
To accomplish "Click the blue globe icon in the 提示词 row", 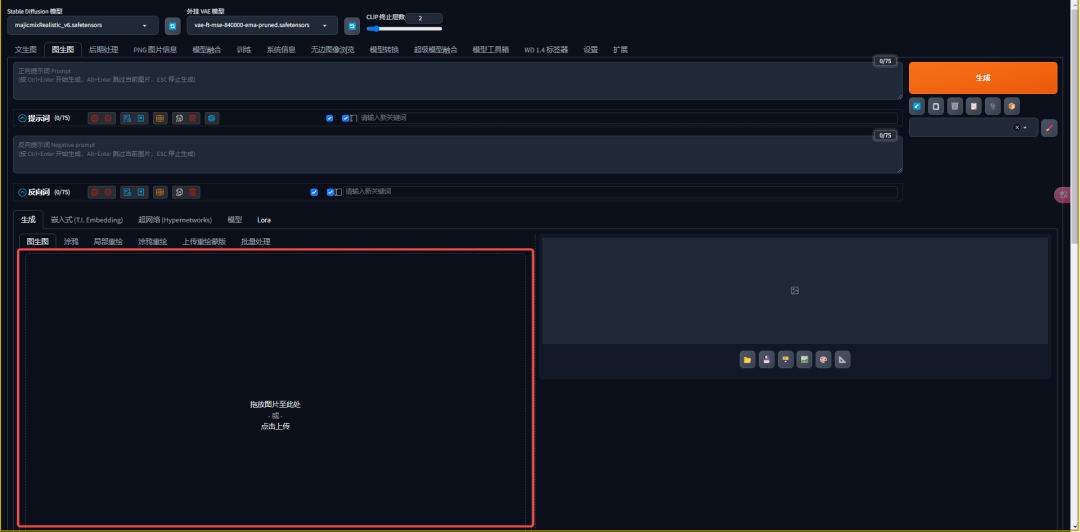I will 212,119.
